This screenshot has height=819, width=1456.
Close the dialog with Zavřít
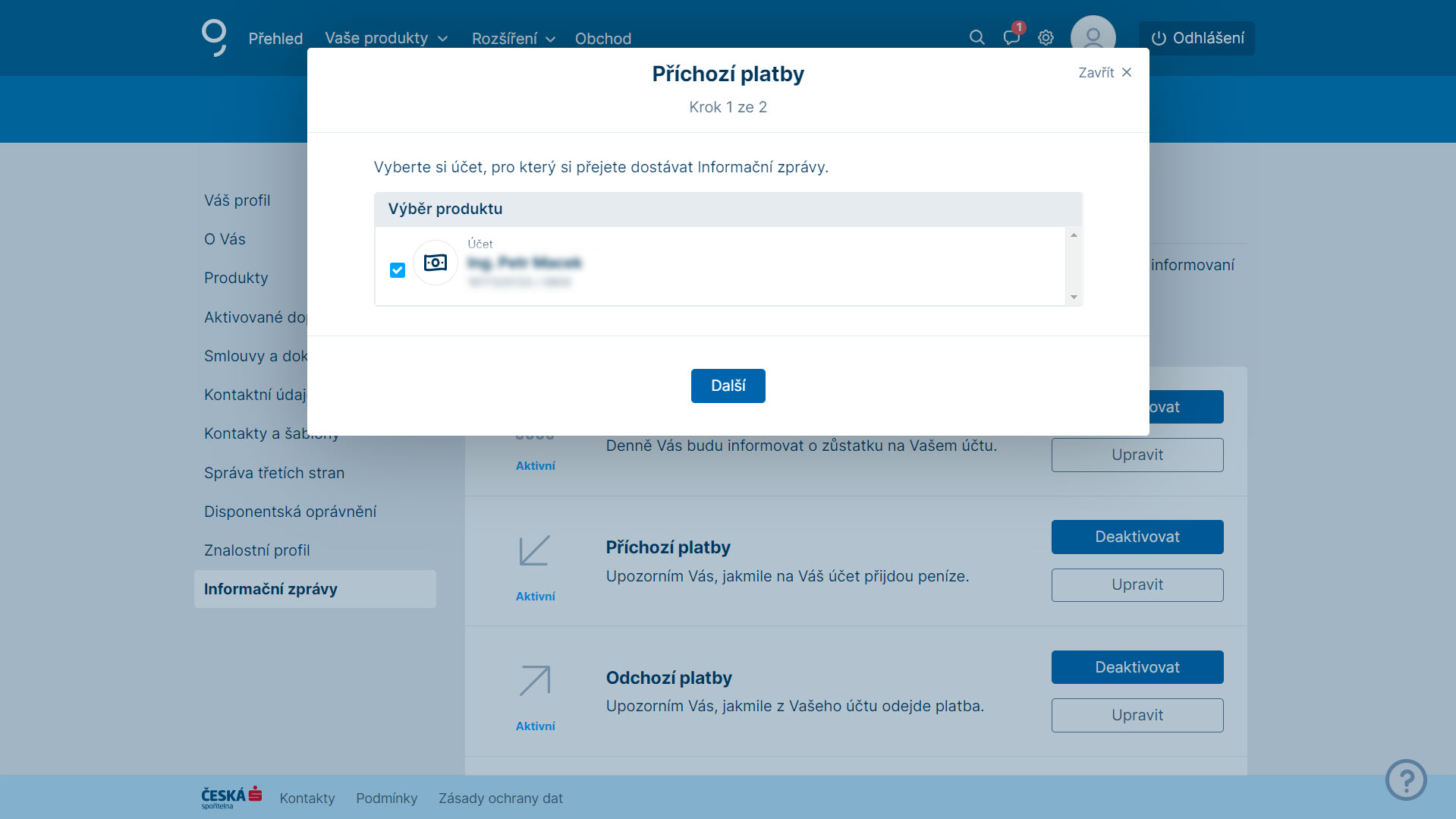tap(1105, 73)
